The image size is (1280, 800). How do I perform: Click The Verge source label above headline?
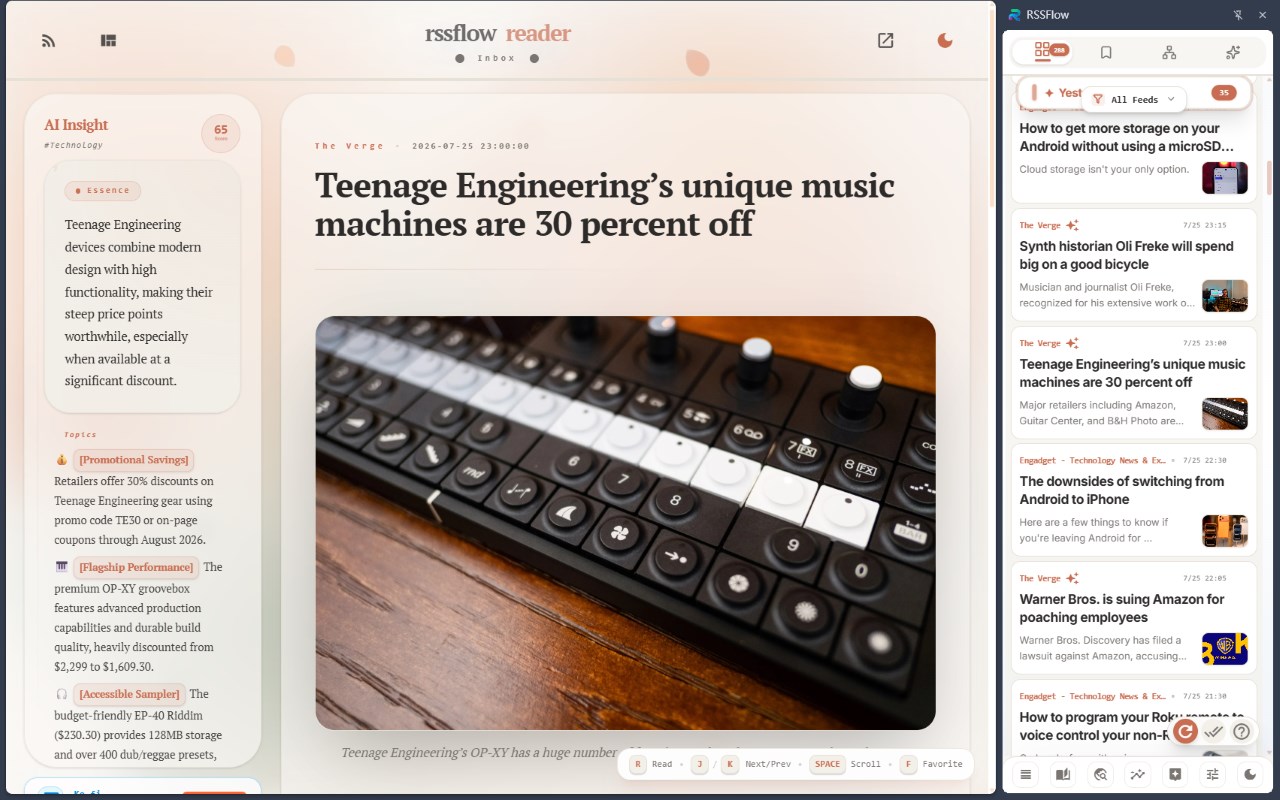coord(349,146)
